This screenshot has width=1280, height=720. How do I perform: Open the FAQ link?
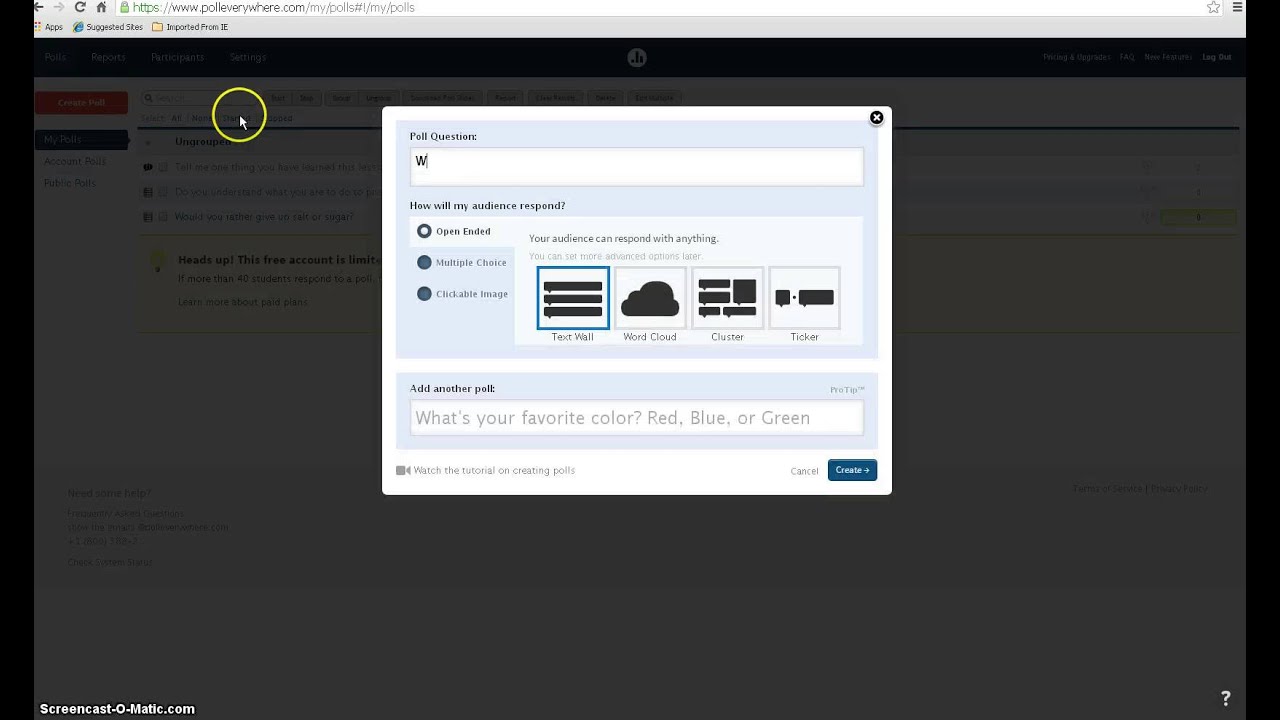click(x=1127, y=57)
